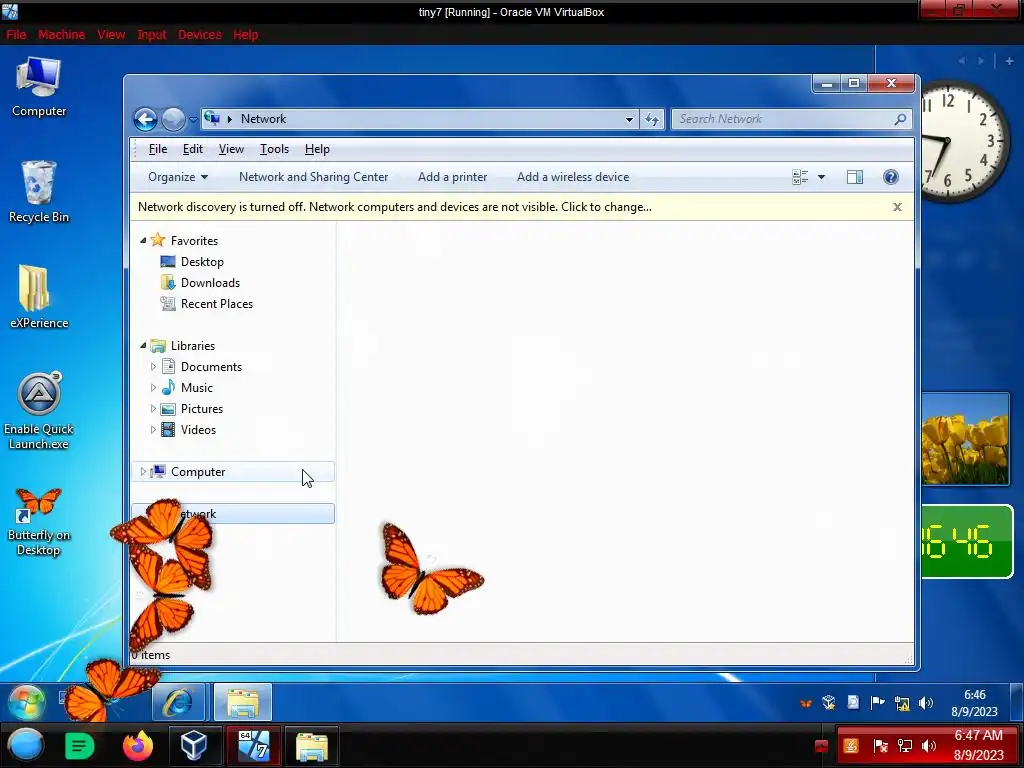Viewport: 1024px width, 768px height.
Task: Open the Windows 7 guest Start orb
Action: tap(26, 702)
